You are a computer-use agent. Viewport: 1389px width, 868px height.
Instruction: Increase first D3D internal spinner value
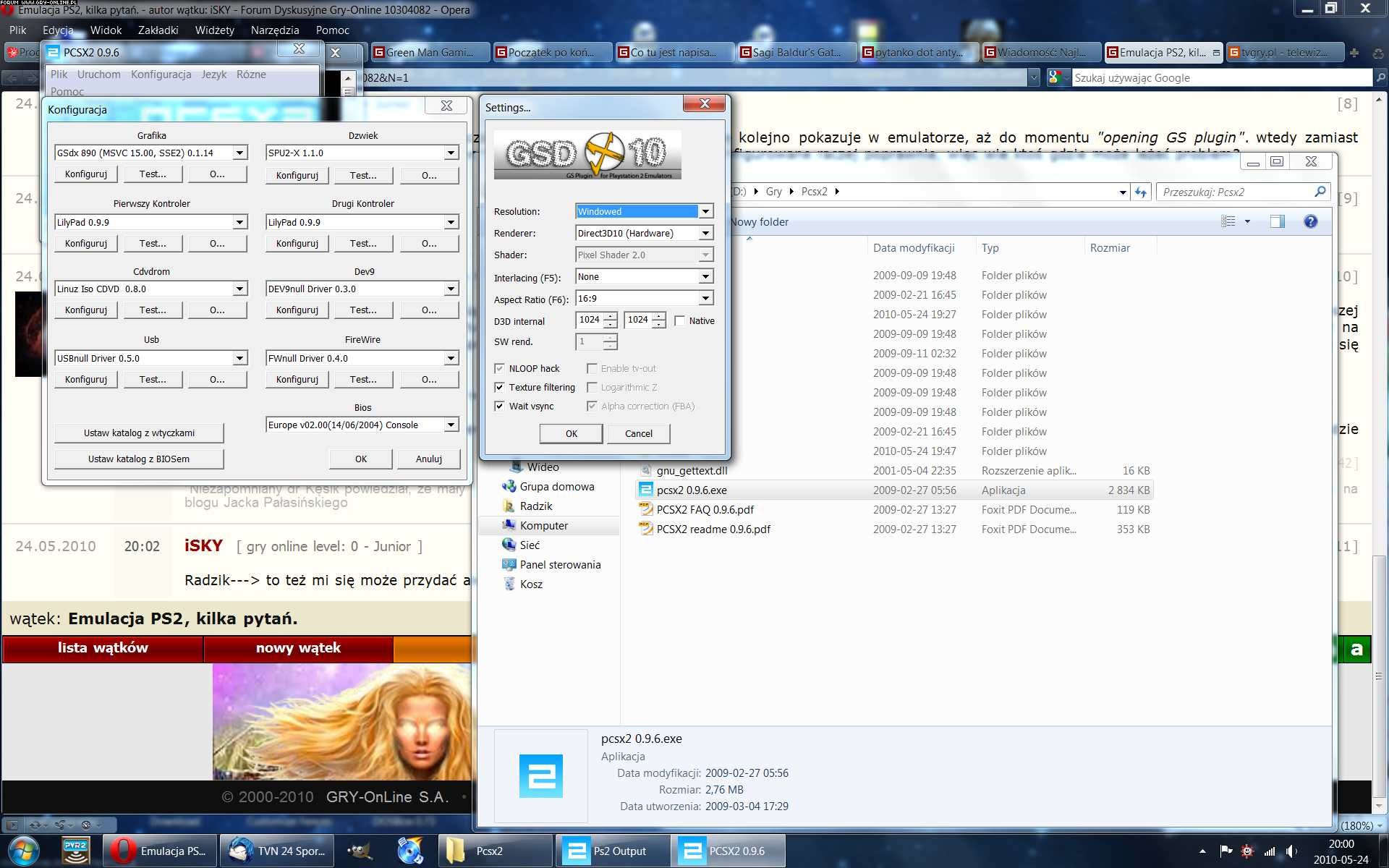point(610,316)
